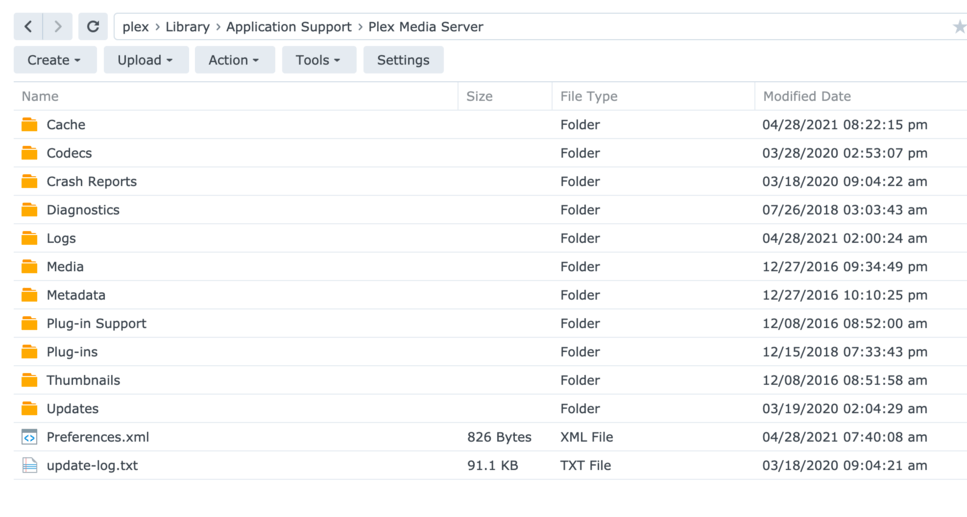Viewport: 967px width, 517px height.
Task: Select the Diagnostics folder name
Action: (83, 210)
